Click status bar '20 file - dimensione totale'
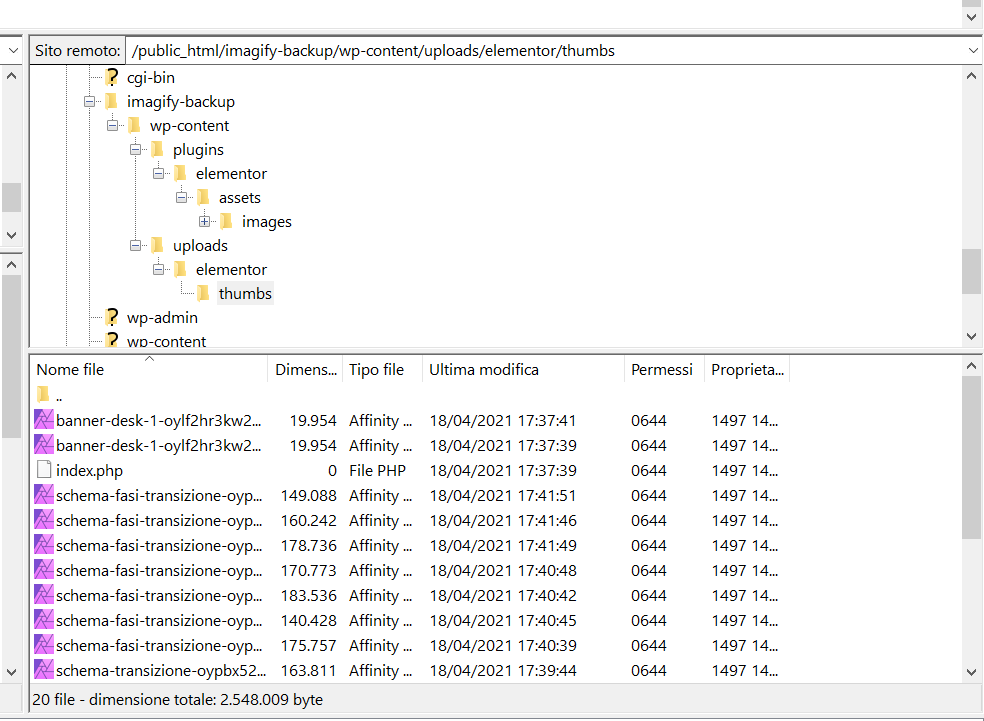Screen dimensions: 984x721 tap(178, 700)
